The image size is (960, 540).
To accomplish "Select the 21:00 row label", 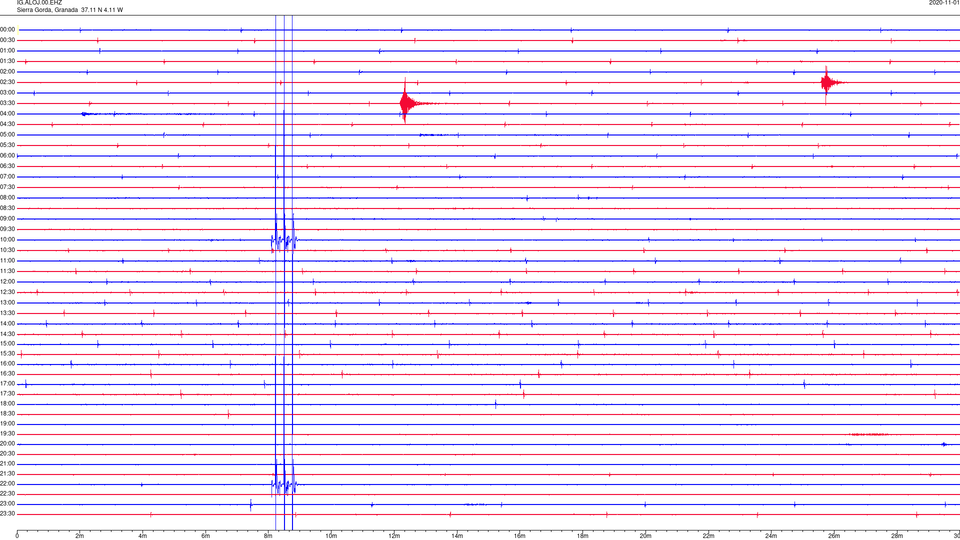I will (7, 464).
